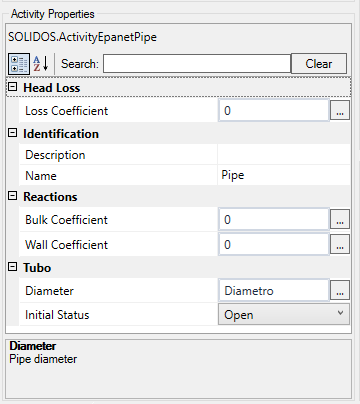Collapse the Tubo category
The width and height of the screenshot is (360, 404).
point(12,267)
